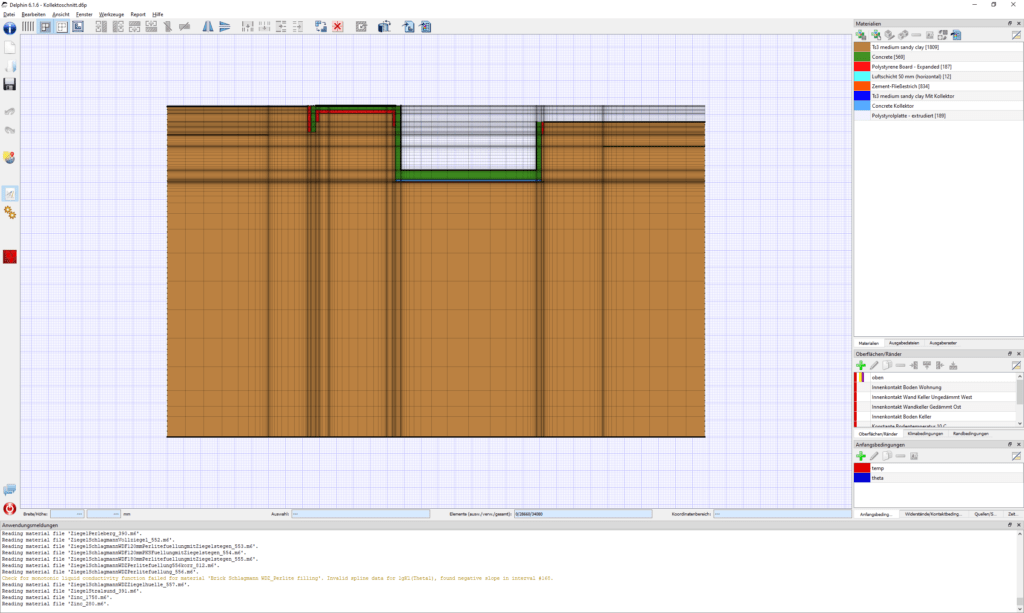Open the Bearbeiten menu
The width and height of the screenshot is (1024, 613).
[x=33, y=14]
